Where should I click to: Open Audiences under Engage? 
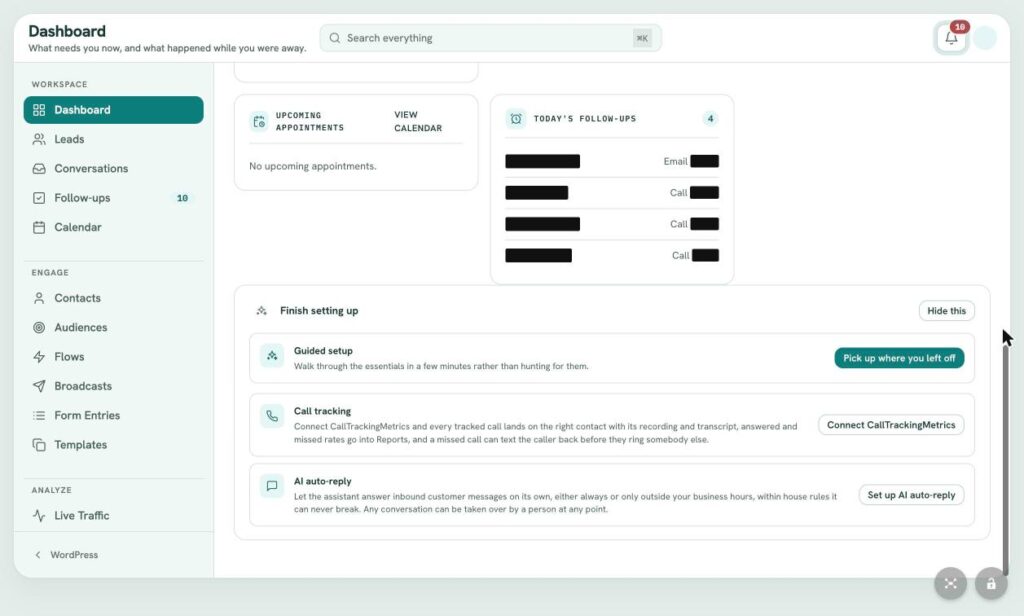click(114, 327)
